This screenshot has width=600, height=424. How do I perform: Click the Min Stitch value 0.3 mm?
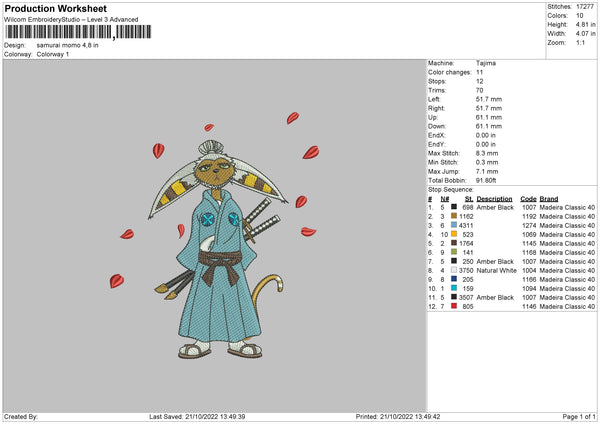click(x=487, y=162)
